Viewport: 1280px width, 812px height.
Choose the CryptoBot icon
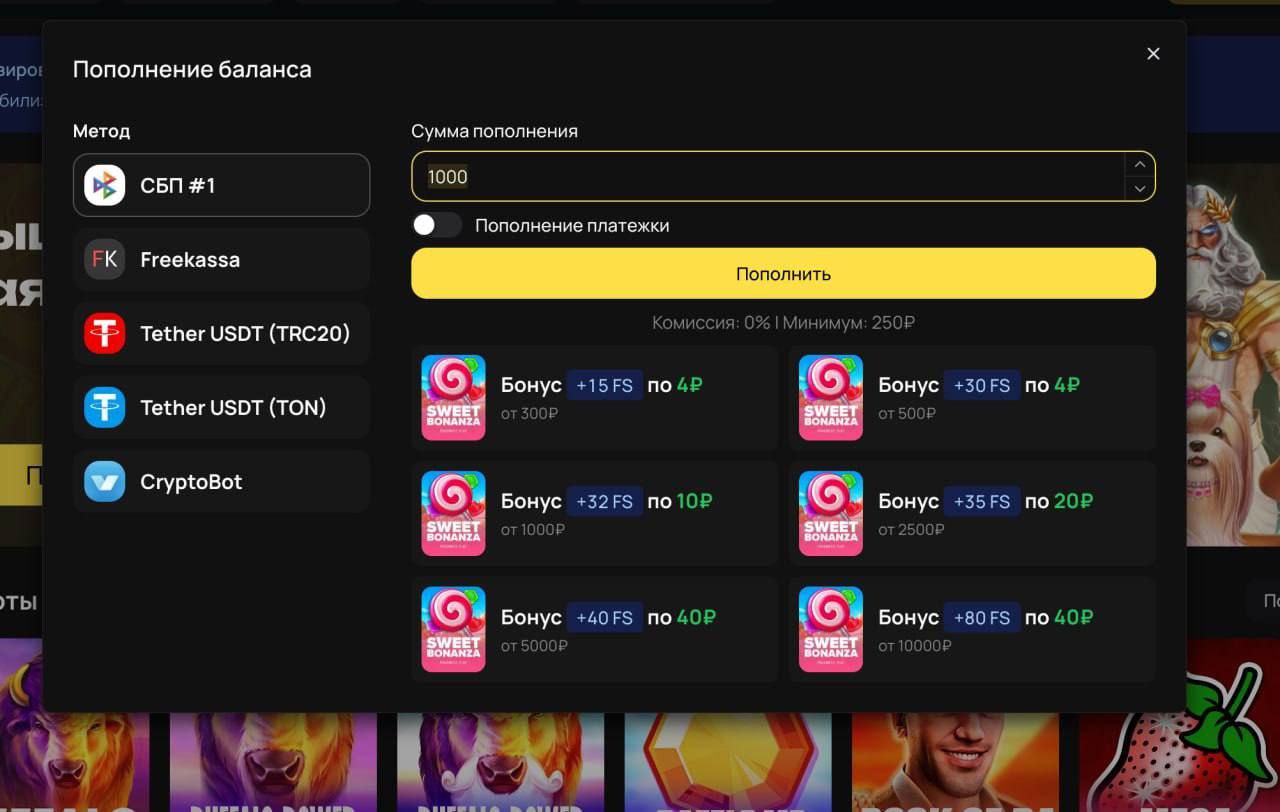[x=104, y=481]
